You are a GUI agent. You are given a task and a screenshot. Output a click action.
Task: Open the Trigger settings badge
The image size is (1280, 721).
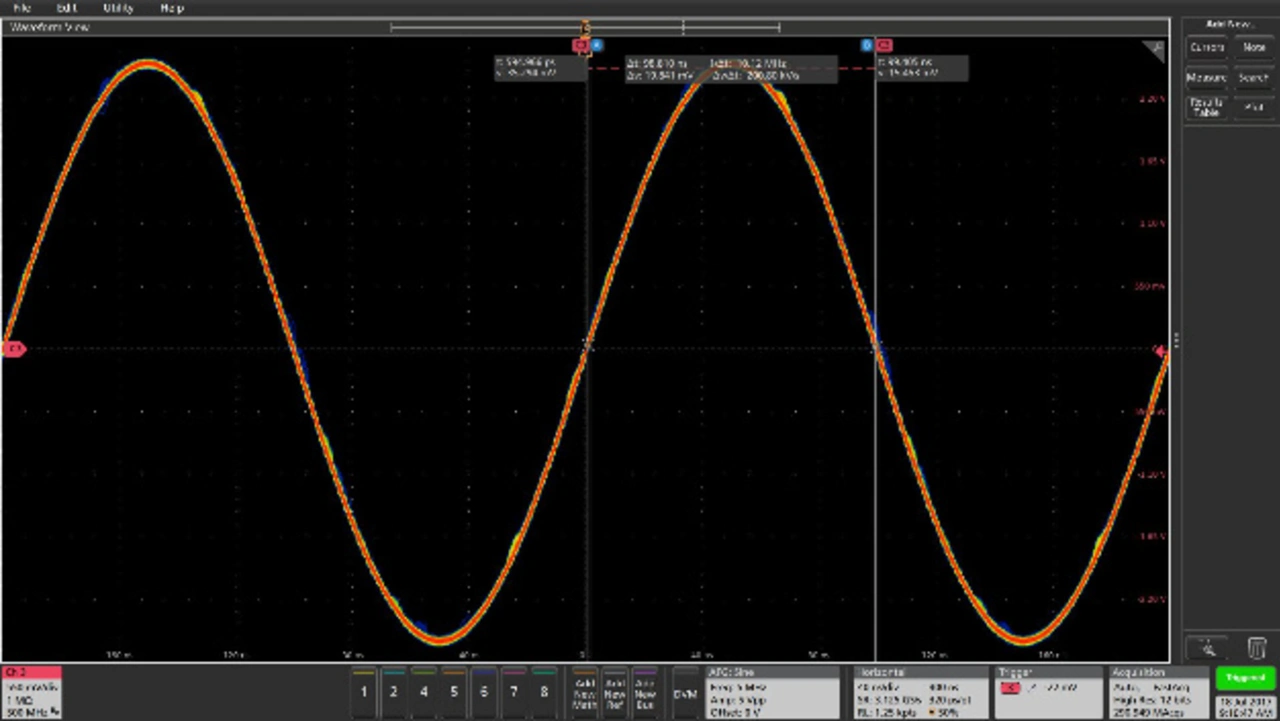tap(1049, 692)
